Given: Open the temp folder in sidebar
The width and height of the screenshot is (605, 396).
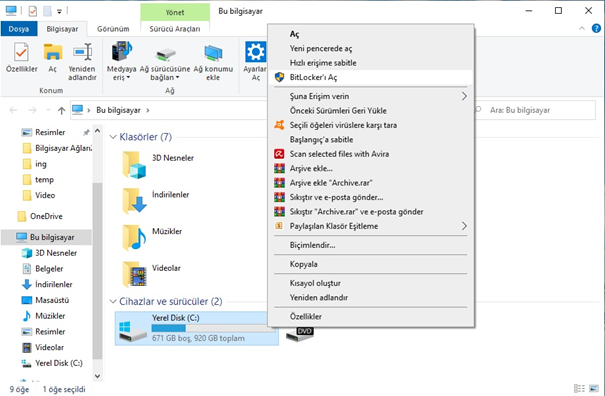Looking at the screenshot, I should click(x=38, y=180).
